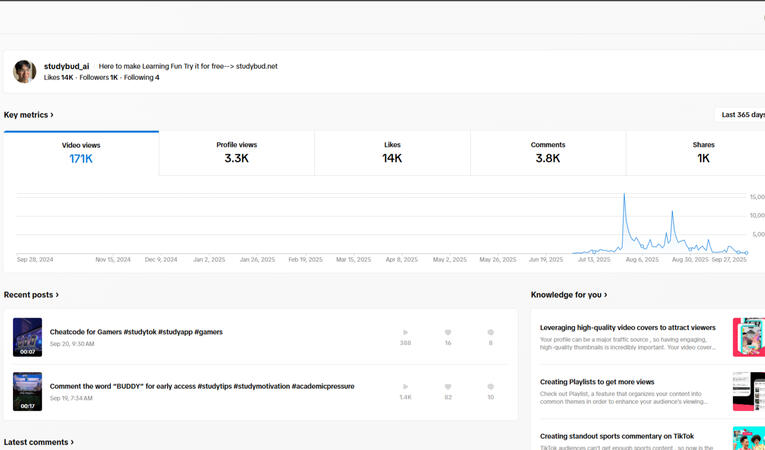Open the Last 365 days date range dropdown
Image resolution: width=765 pixels, height=450 pixels.
(740, 115)
